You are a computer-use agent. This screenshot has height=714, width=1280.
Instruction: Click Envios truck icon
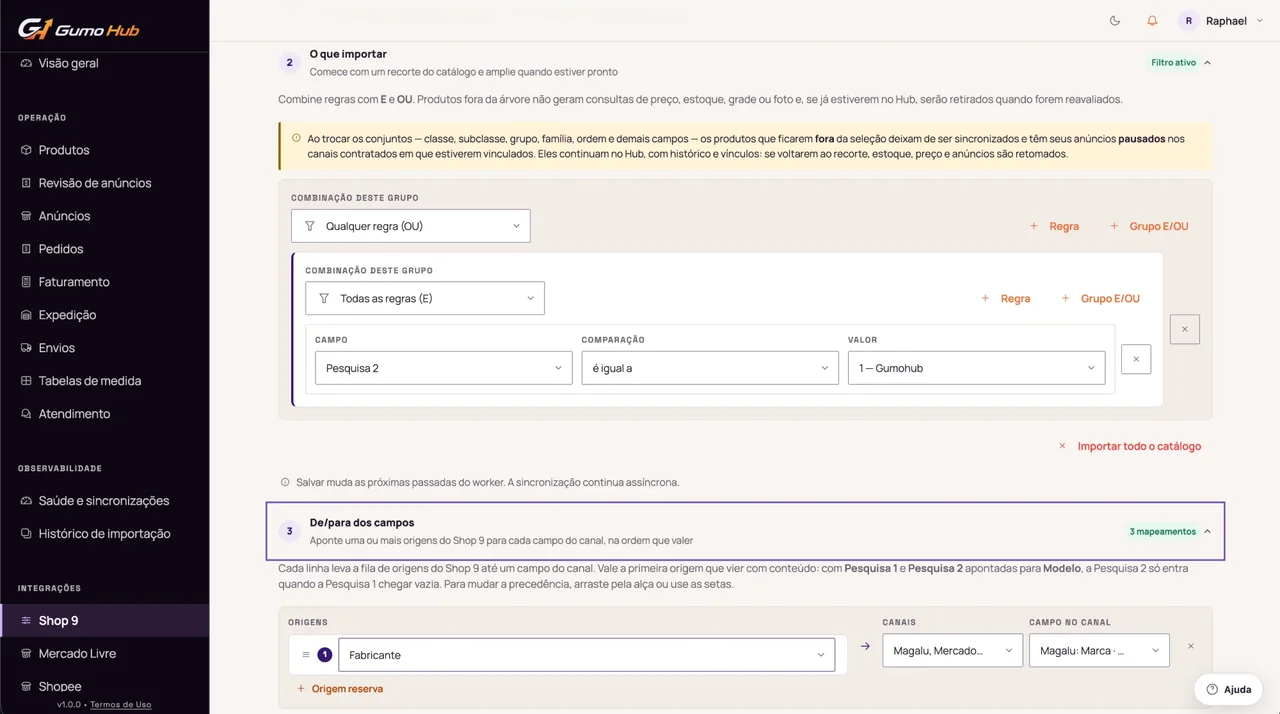click(x=26, y=348)
